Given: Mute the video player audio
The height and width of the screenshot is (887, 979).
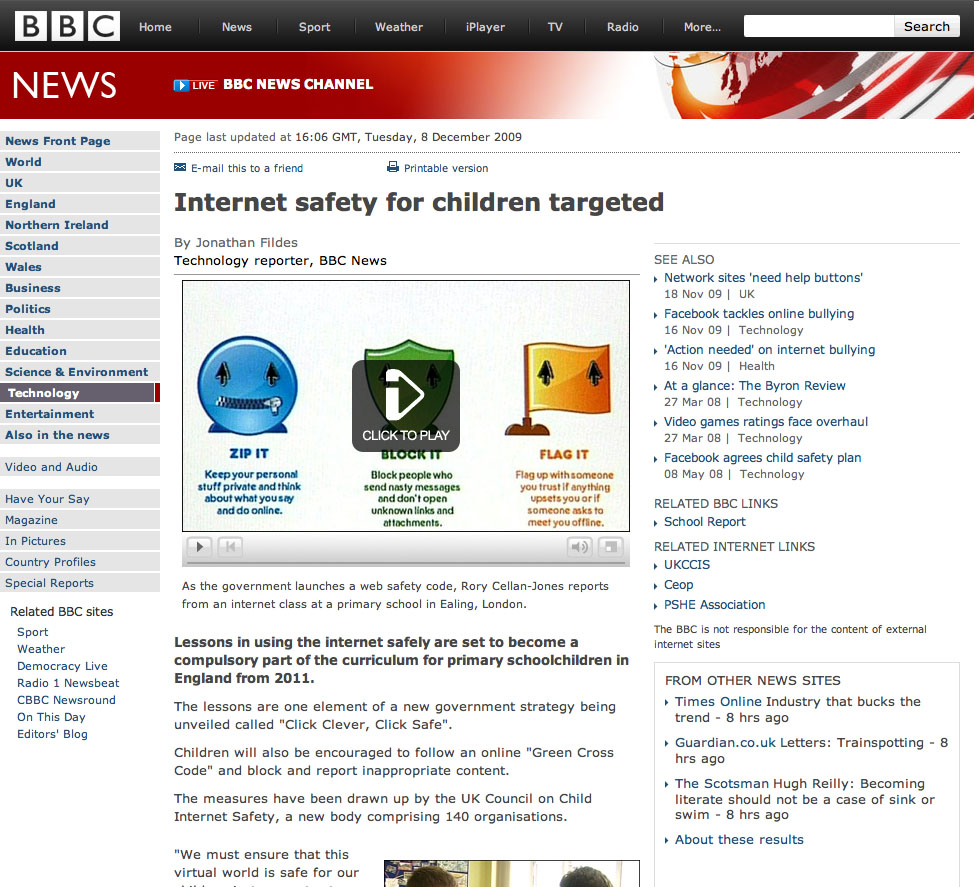Looking at the screenshot, I should pos(578,547).
